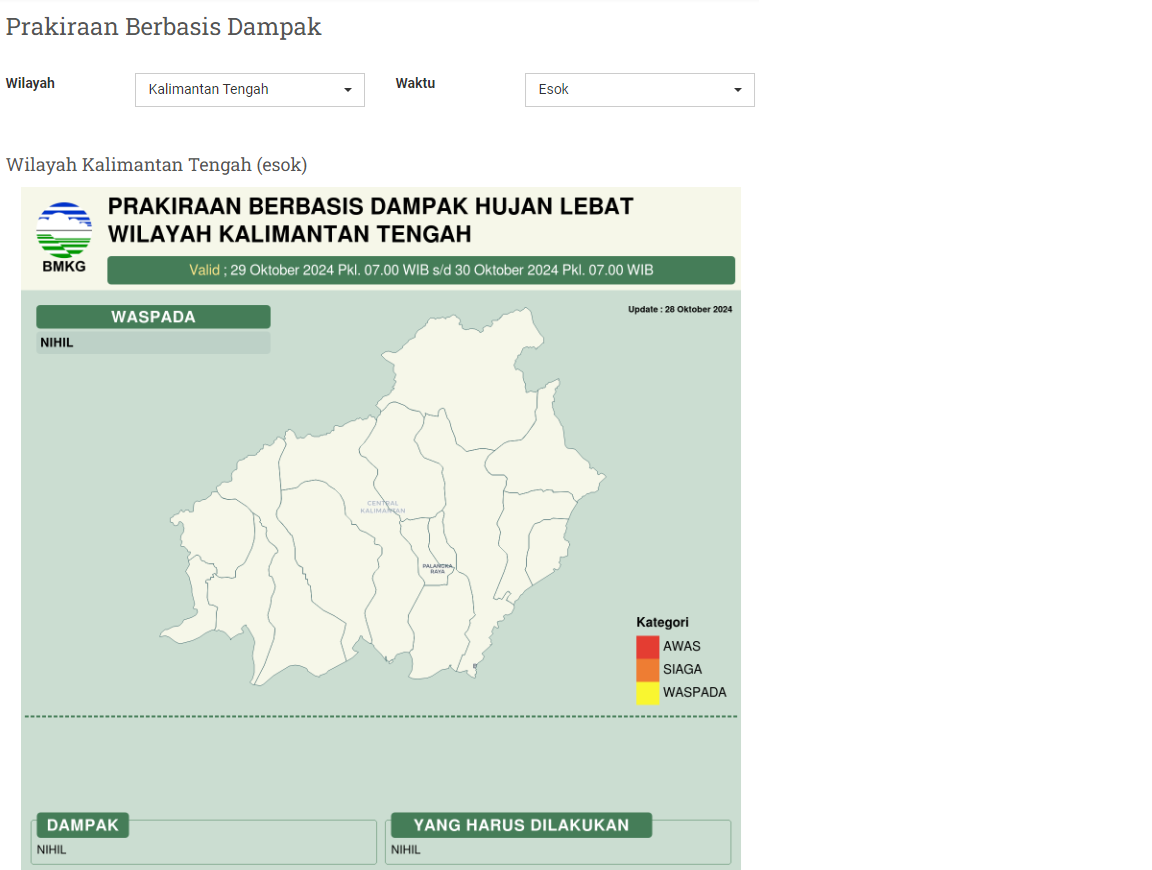Open the Wilayah dropdown showing Kalimantan Tengah
Image resolution: width=1152 pixels, height=870 pixels.
click(x=250, y=90)
